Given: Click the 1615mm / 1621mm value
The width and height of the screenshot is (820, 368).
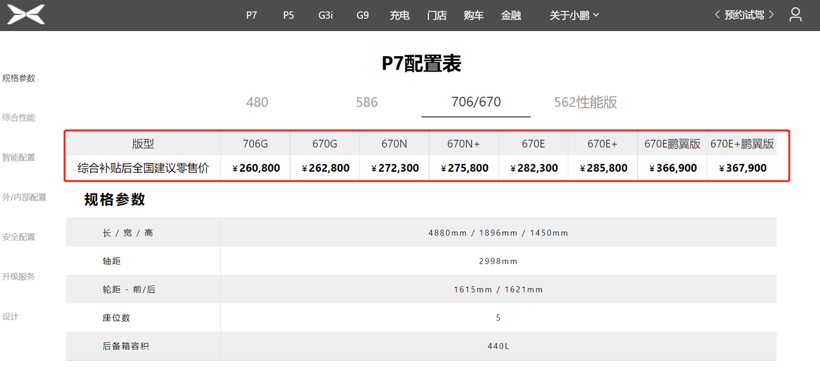Looking at the screenshot, I should 498,289.
